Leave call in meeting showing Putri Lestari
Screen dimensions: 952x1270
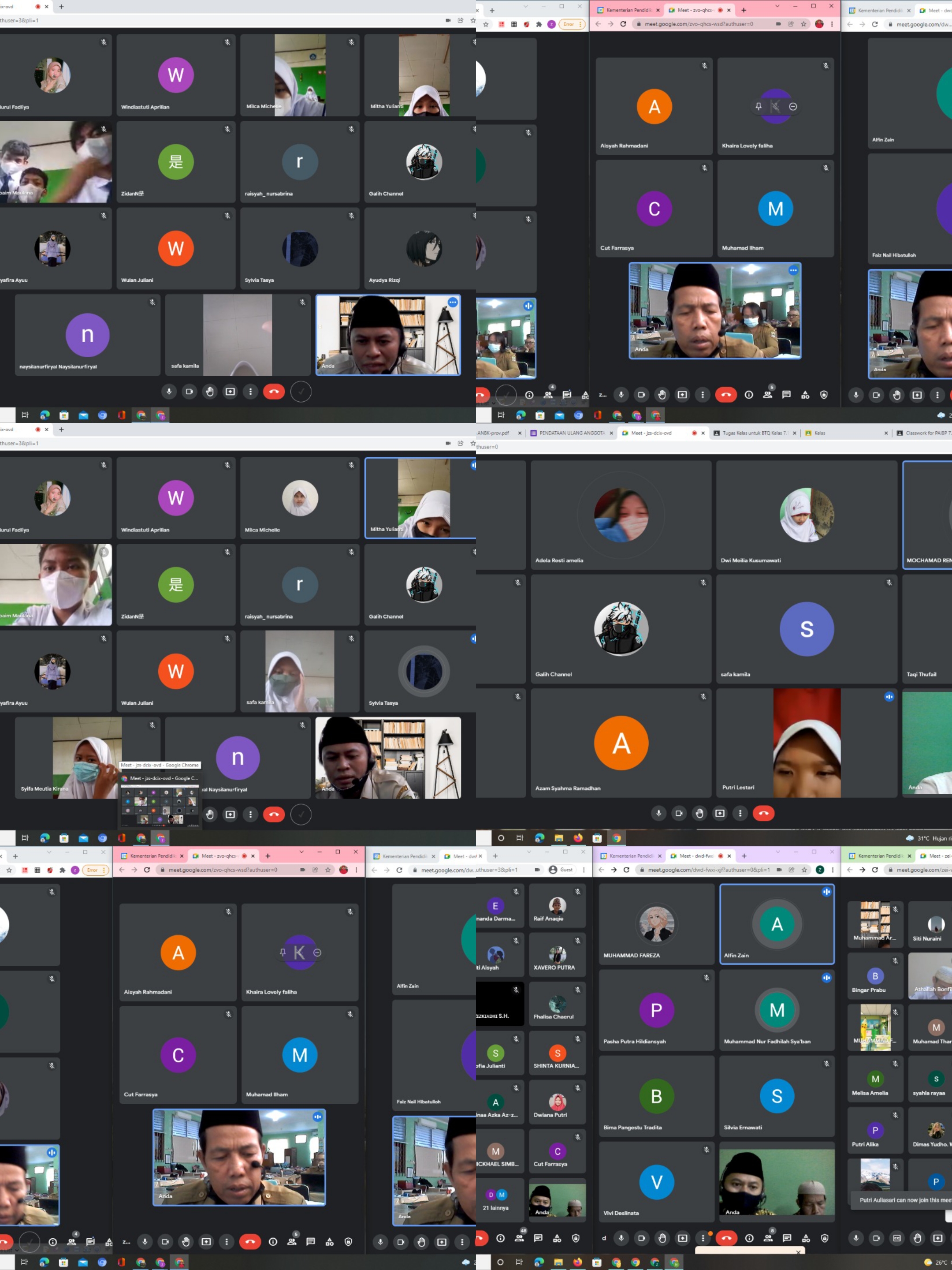tap(763, 813)
